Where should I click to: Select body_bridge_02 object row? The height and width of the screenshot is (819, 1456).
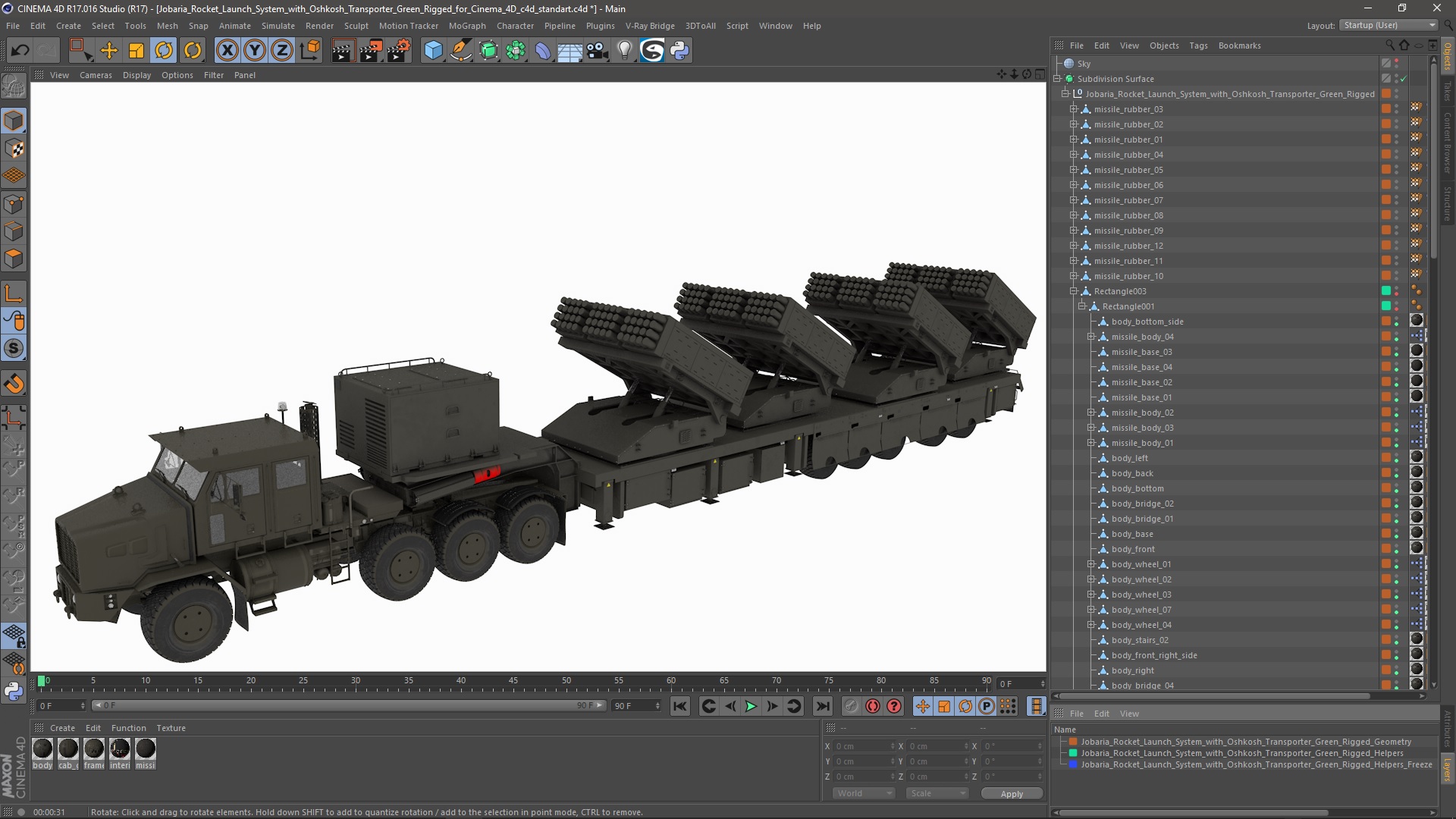click(x=1142, y=504)
